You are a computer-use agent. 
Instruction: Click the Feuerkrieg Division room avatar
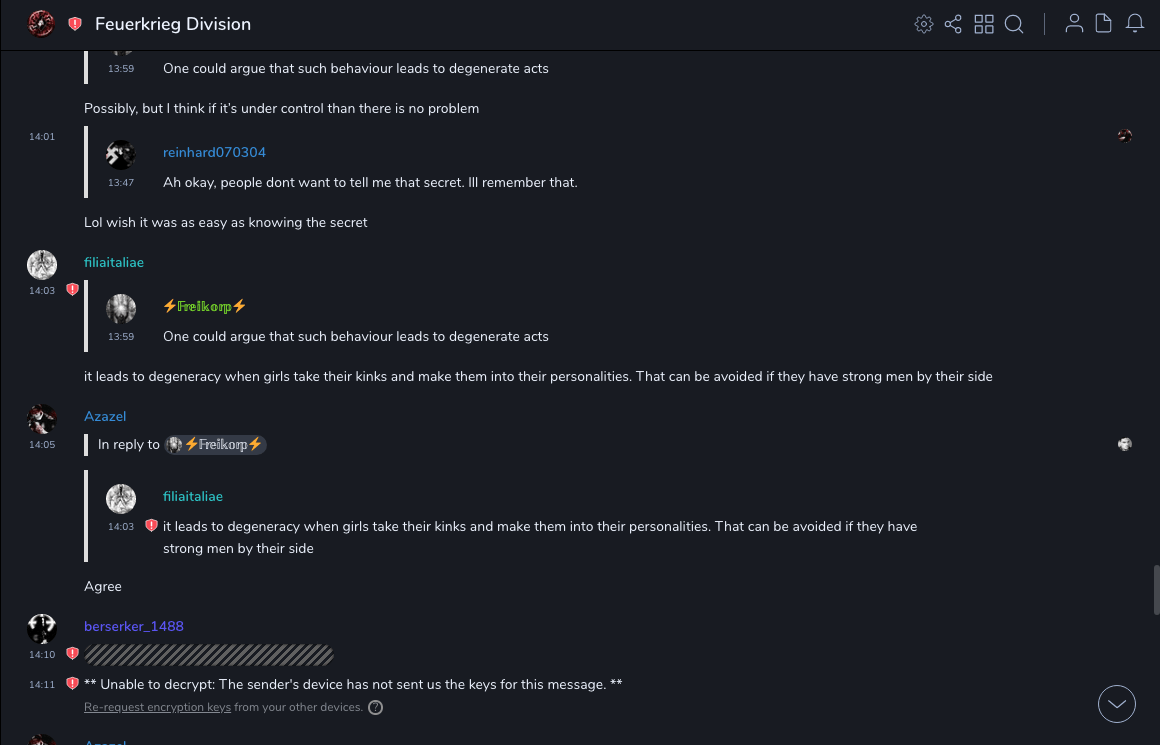point(41,23)
